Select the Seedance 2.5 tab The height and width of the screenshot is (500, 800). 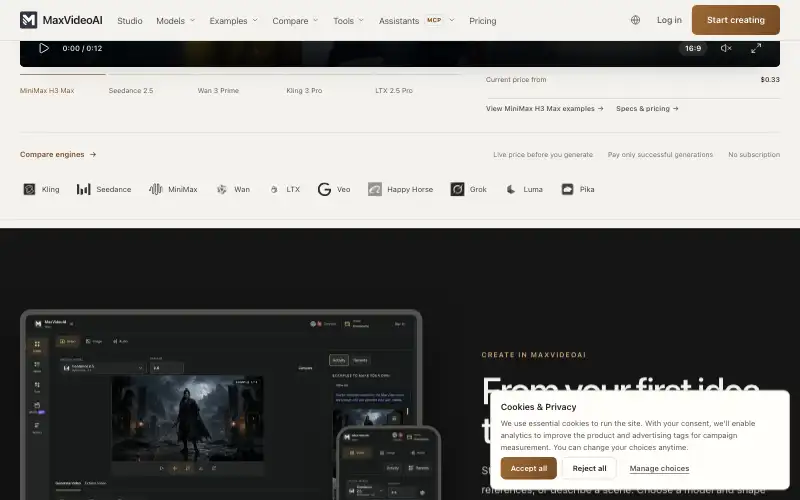point(131,90)
